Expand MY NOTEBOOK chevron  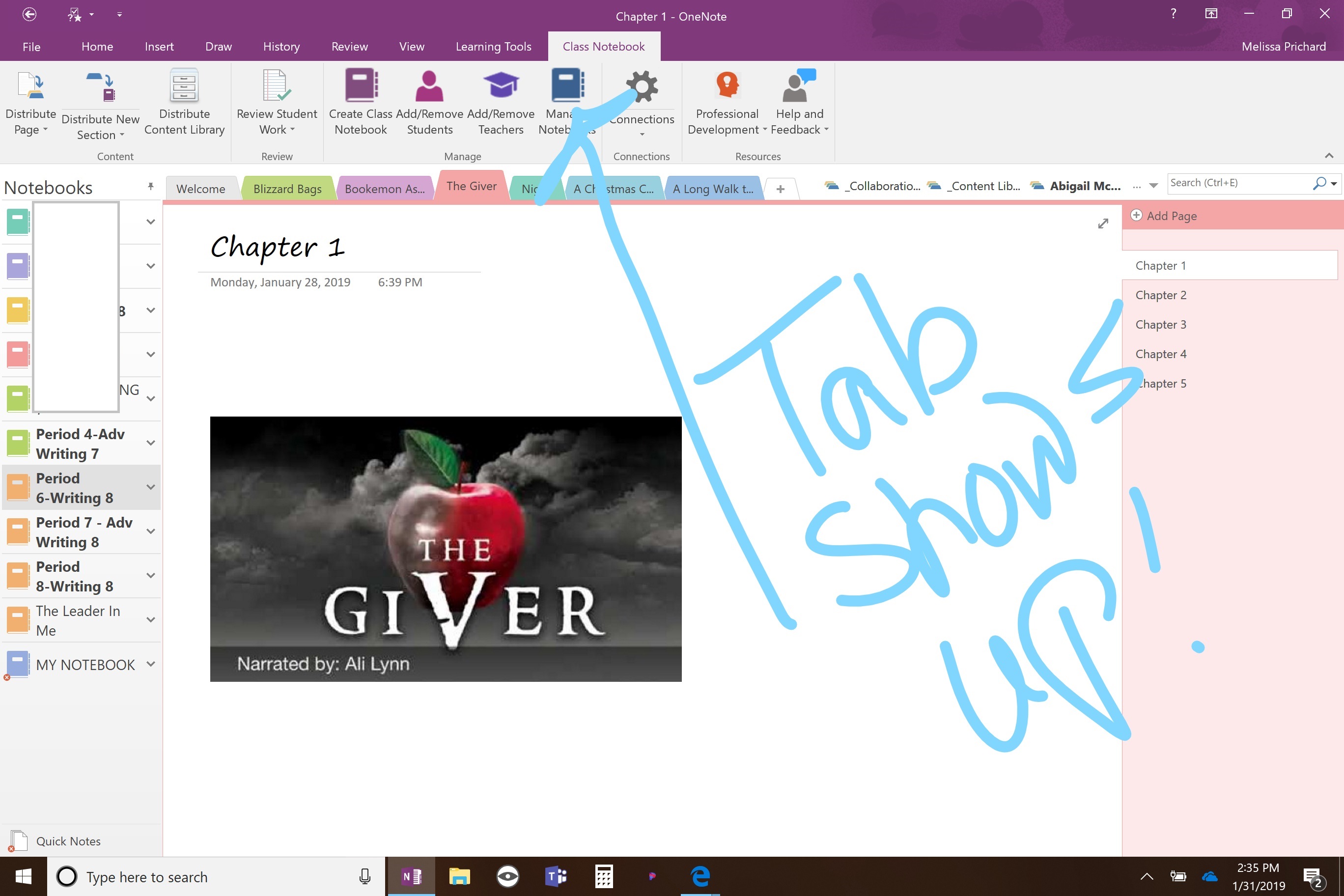(151, 664)
